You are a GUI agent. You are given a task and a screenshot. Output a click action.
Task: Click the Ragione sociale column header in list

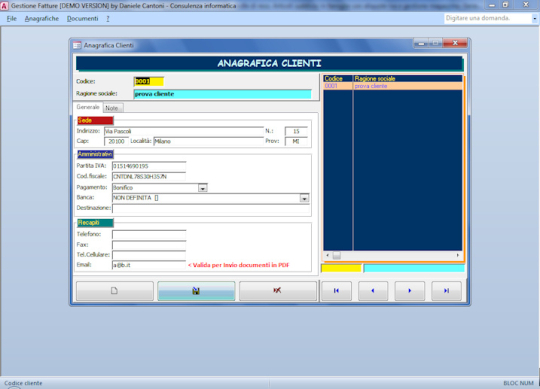[408, 78]
